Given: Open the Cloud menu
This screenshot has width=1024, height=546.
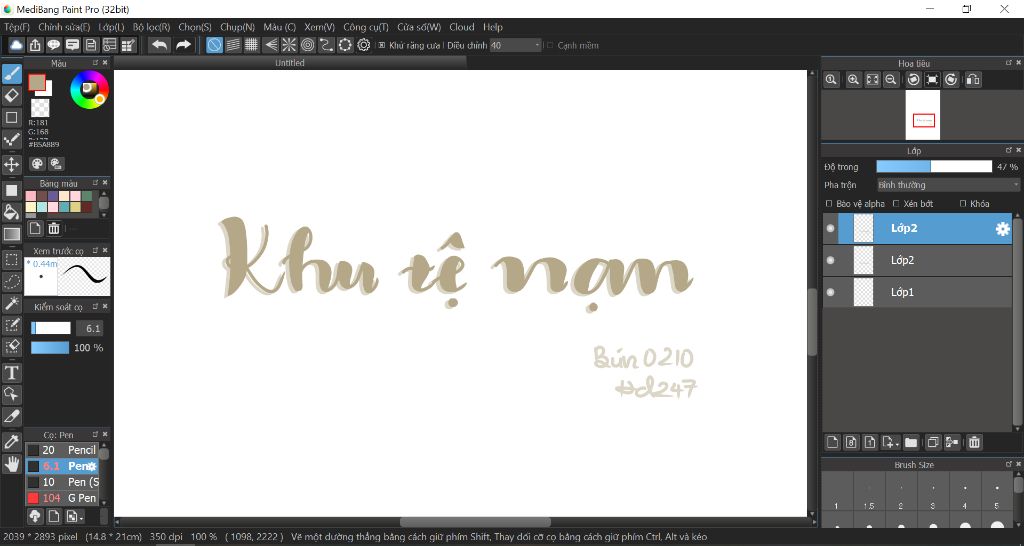Looking at the screenshot, I should pos(462,27).
